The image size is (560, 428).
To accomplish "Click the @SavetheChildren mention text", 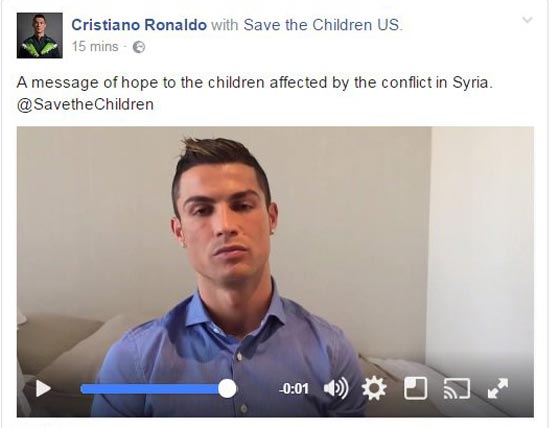I will (85, 105).
